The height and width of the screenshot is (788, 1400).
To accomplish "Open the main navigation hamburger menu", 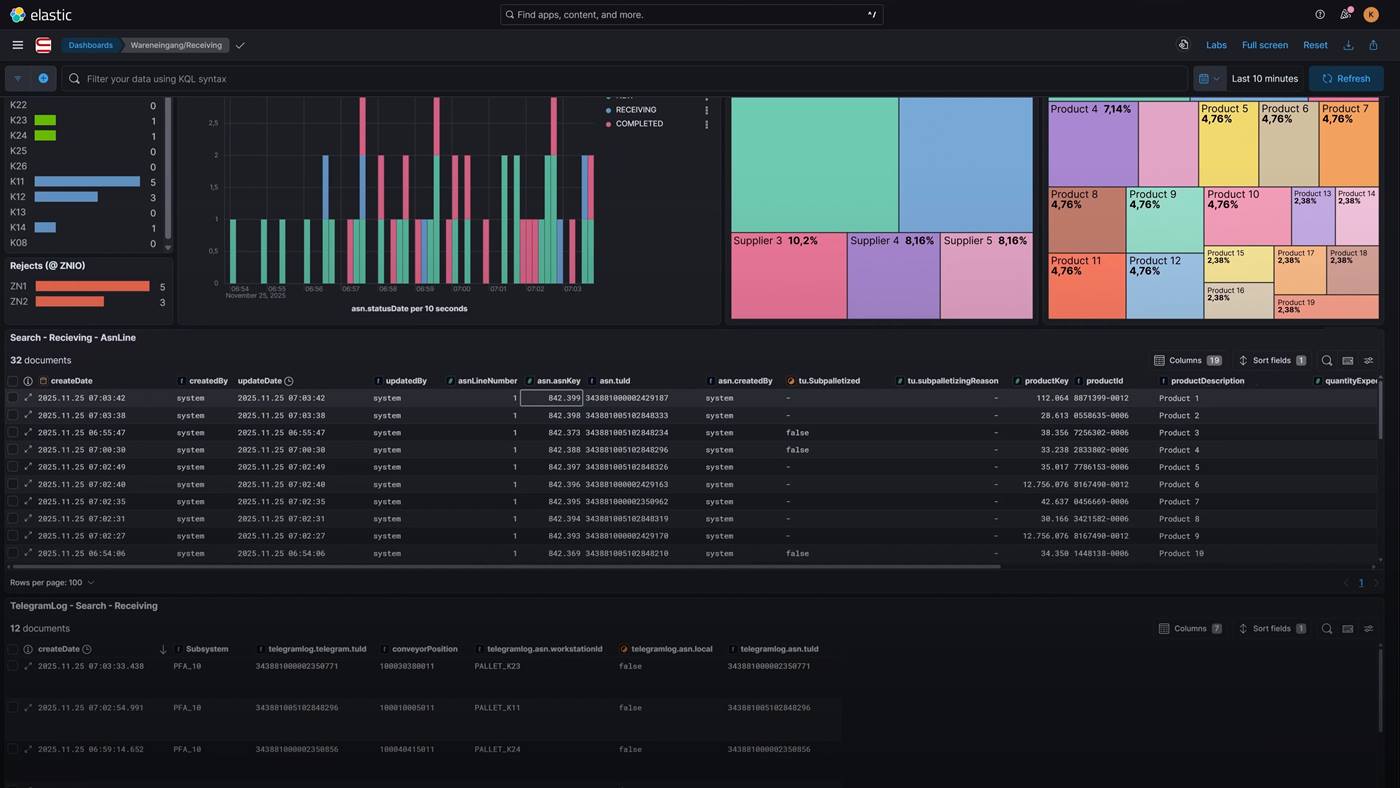I will pos(17,45).
